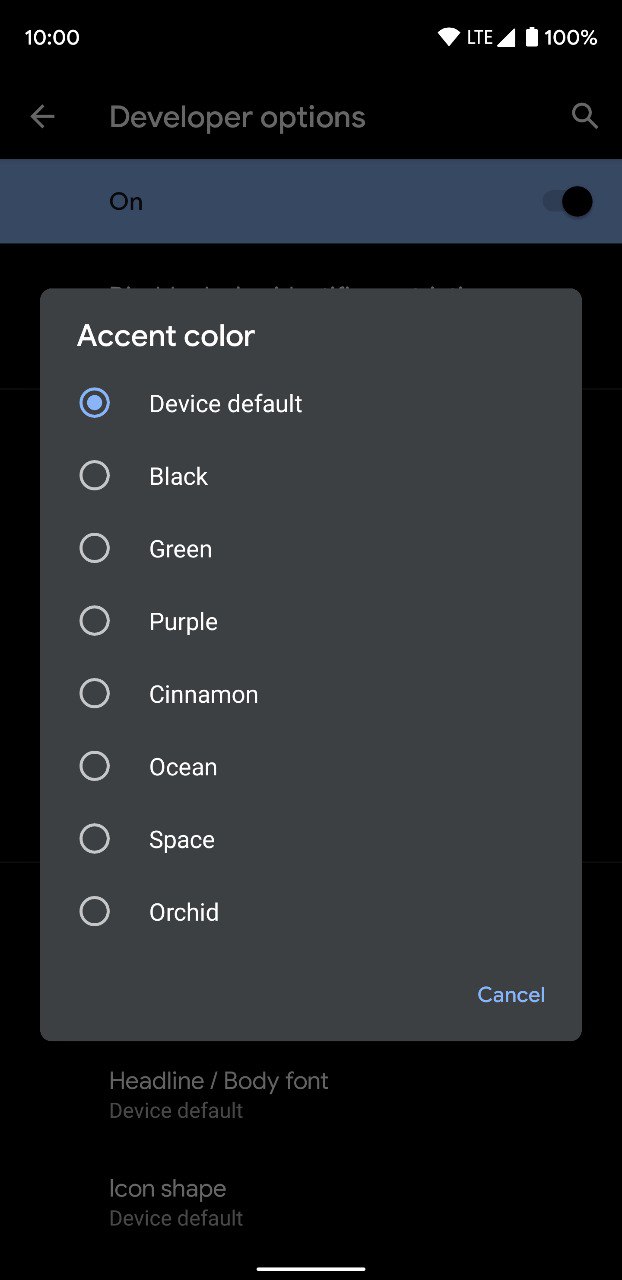Pick the Orchid radio button
The width and height of the screenshot is (622, 1280).
point(95,911)
